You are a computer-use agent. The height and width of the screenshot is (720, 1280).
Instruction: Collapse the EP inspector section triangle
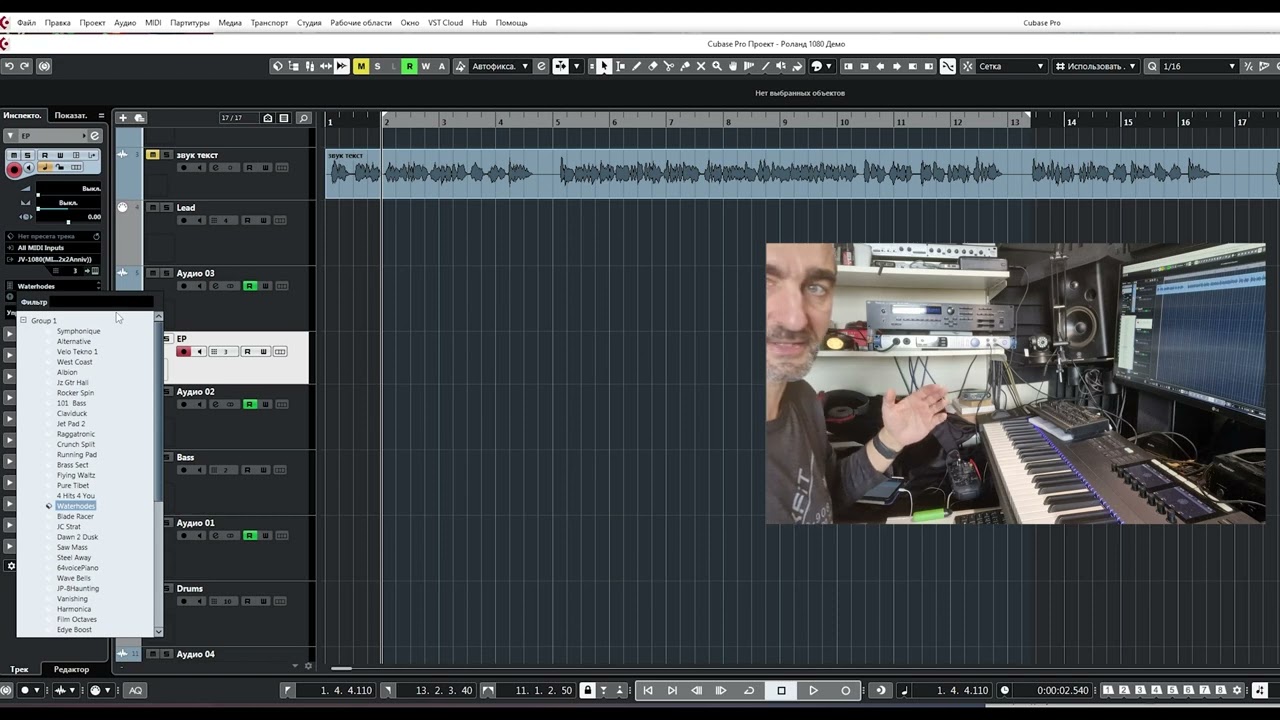(x=10, y=136)
